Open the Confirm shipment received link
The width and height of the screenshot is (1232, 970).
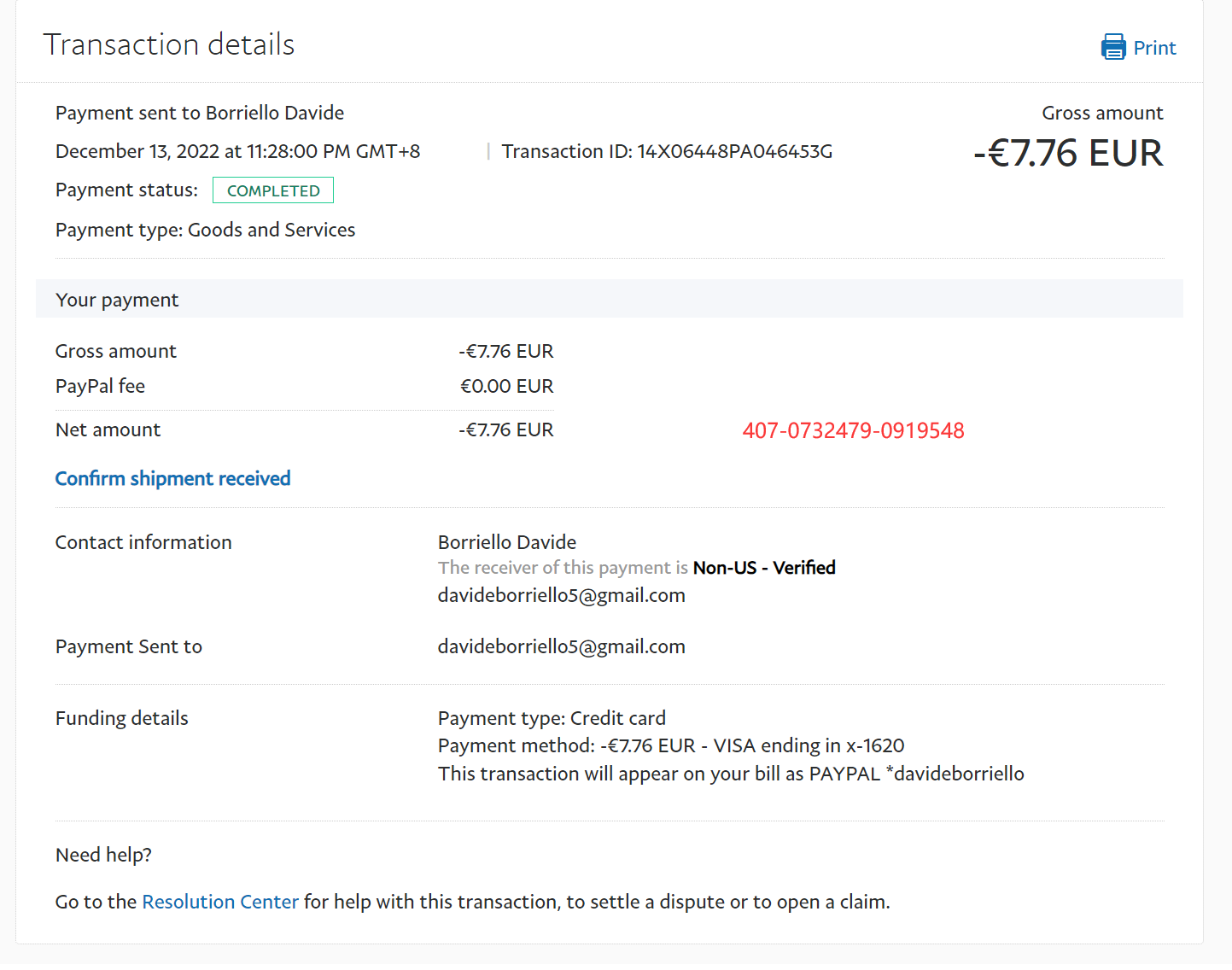click(172, 478)
